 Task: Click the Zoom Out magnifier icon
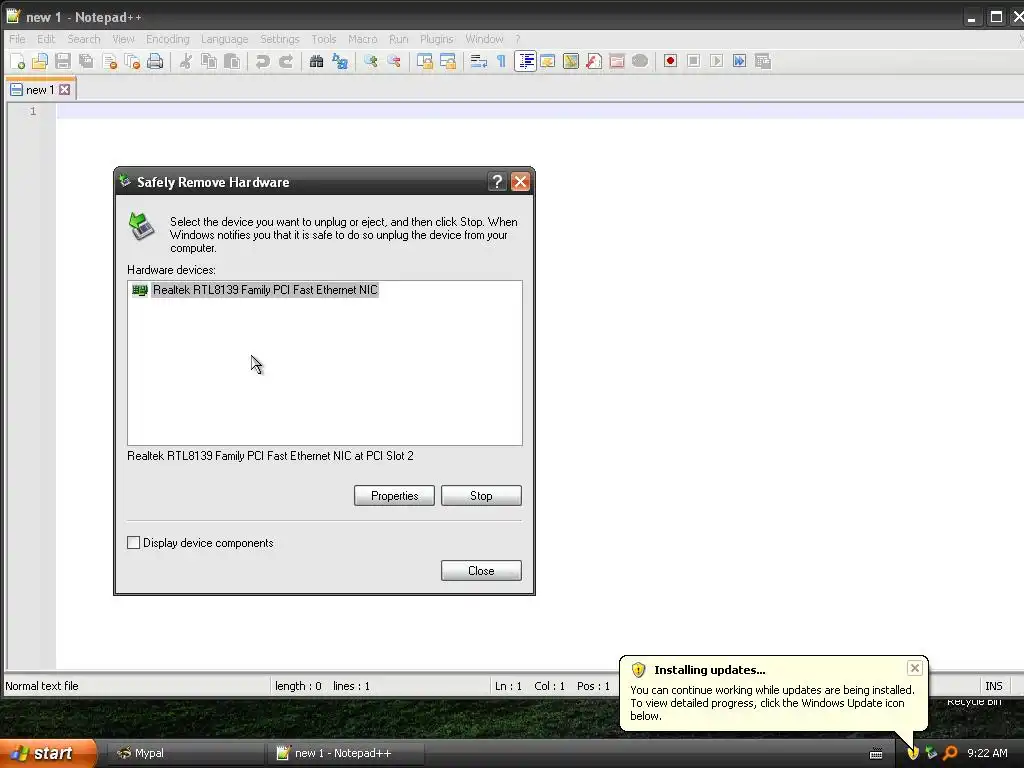(x=394, y=61)
